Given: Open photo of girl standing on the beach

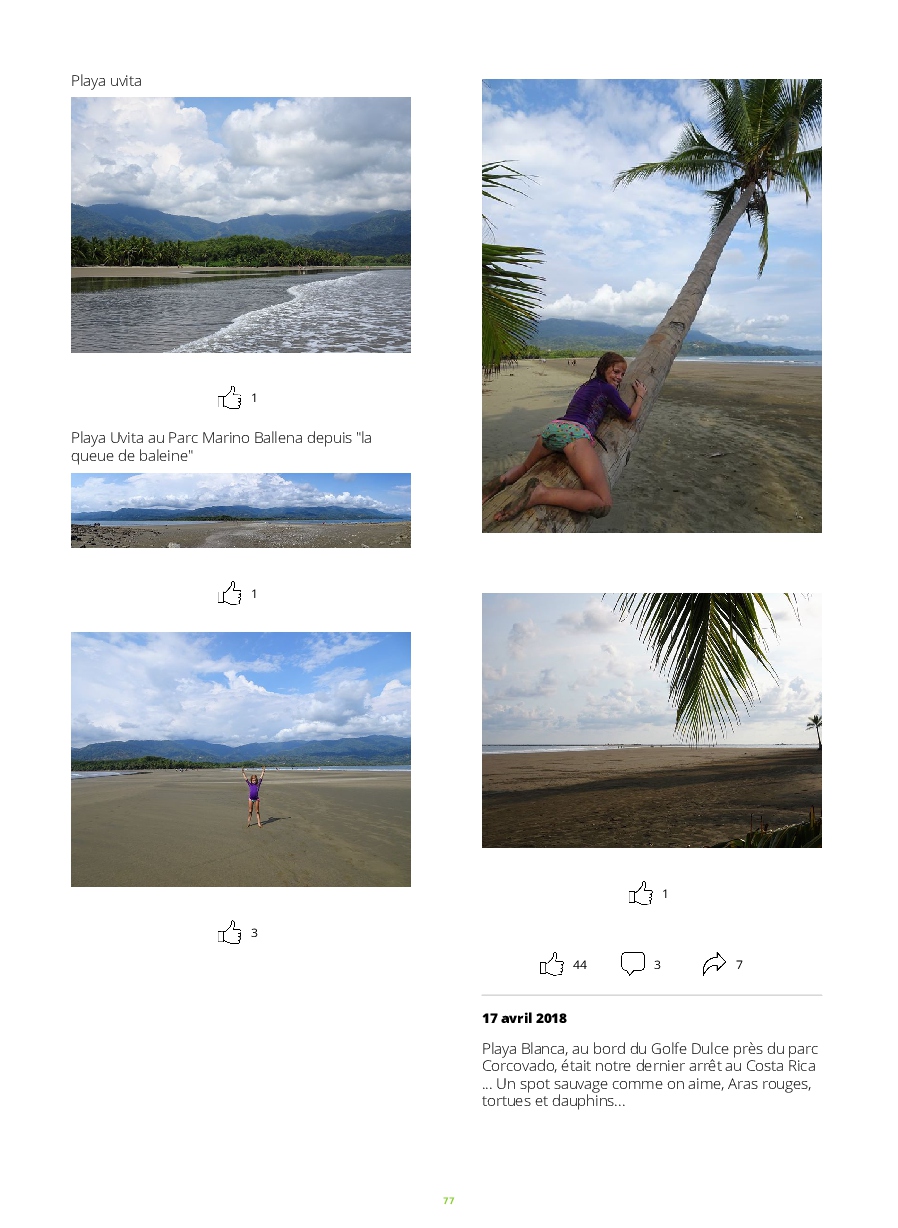Looking at the screenshot, I should pos(241,759).
